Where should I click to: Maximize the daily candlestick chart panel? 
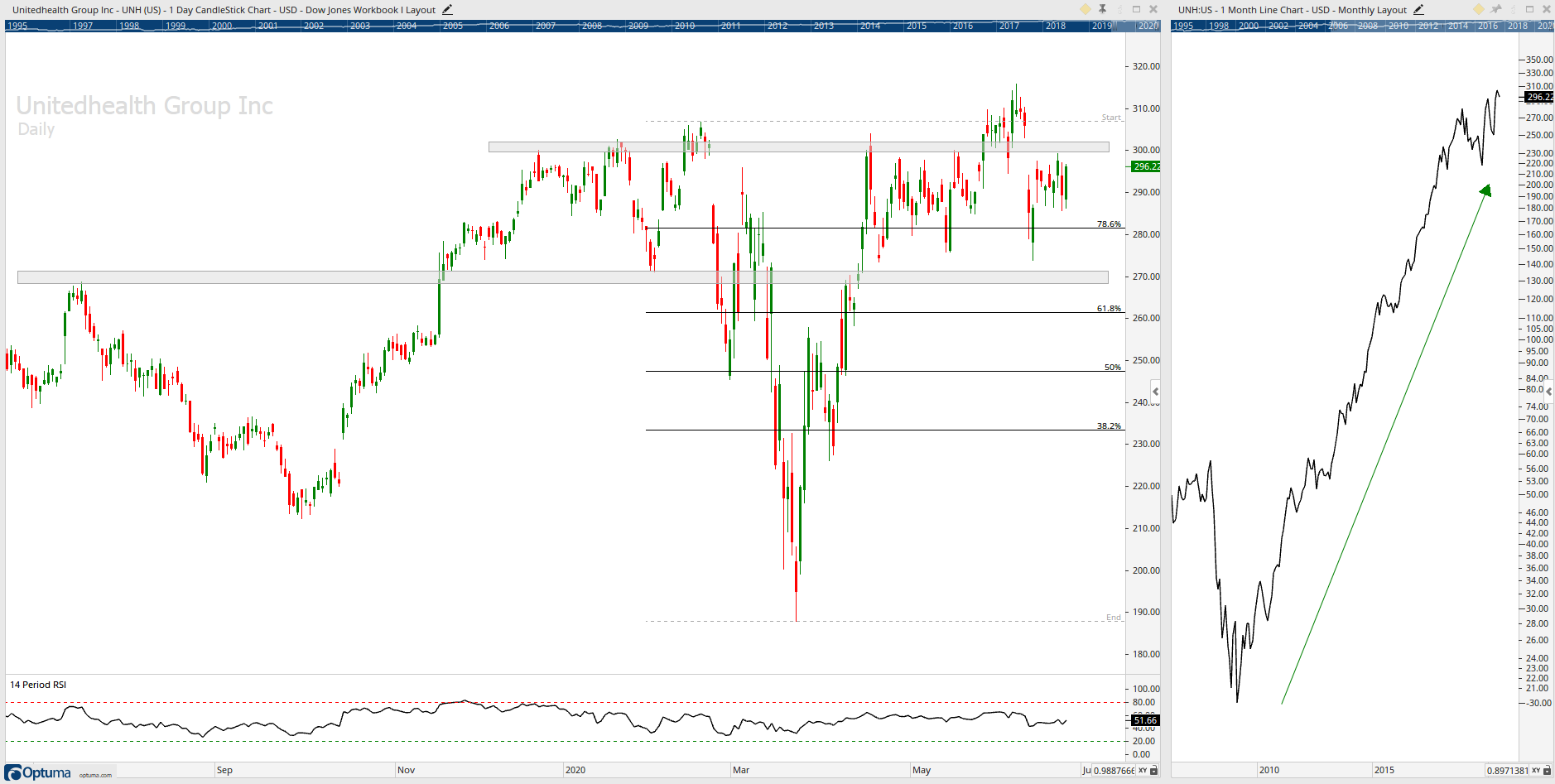pyautogui.click(x=1137, y=9)
